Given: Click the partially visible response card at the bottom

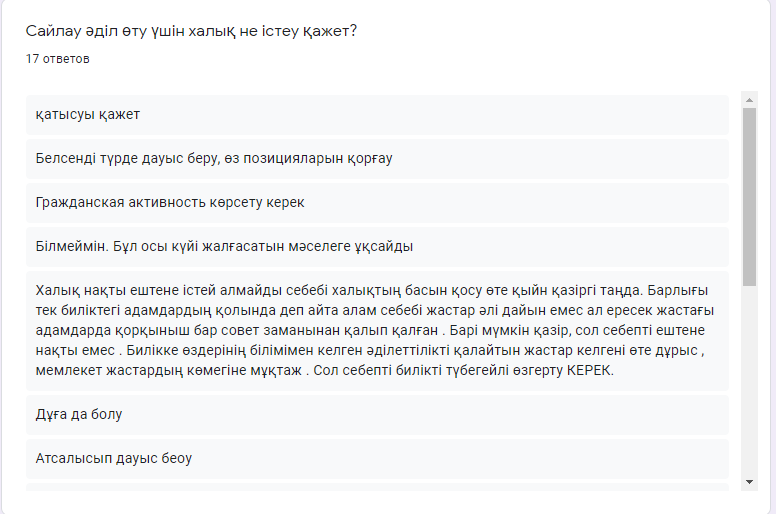Looking at the screenshot, I should point(377,487).
